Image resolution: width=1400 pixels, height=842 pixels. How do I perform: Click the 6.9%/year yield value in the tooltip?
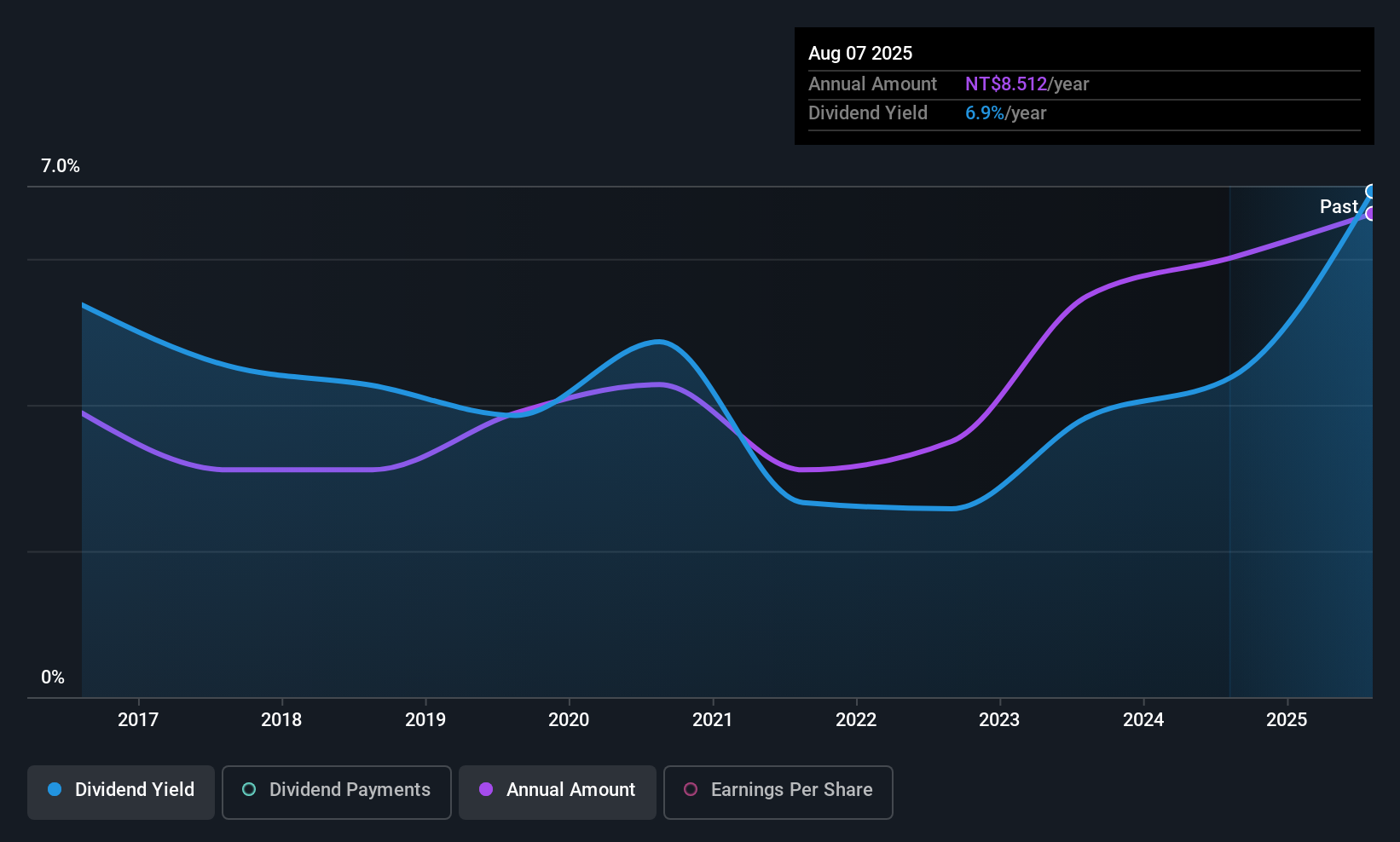pos(1005,113)
